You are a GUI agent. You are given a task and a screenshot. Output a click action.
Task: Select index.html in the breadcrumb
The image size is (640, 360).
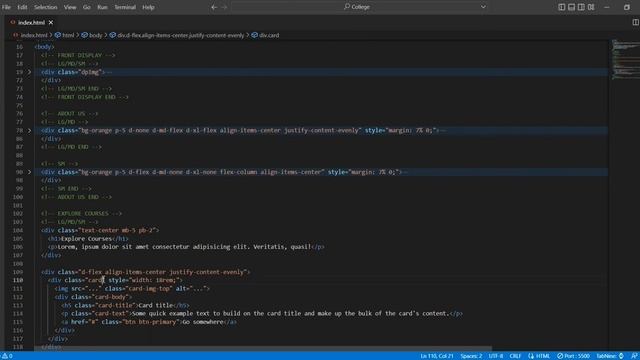click(34, 35)
